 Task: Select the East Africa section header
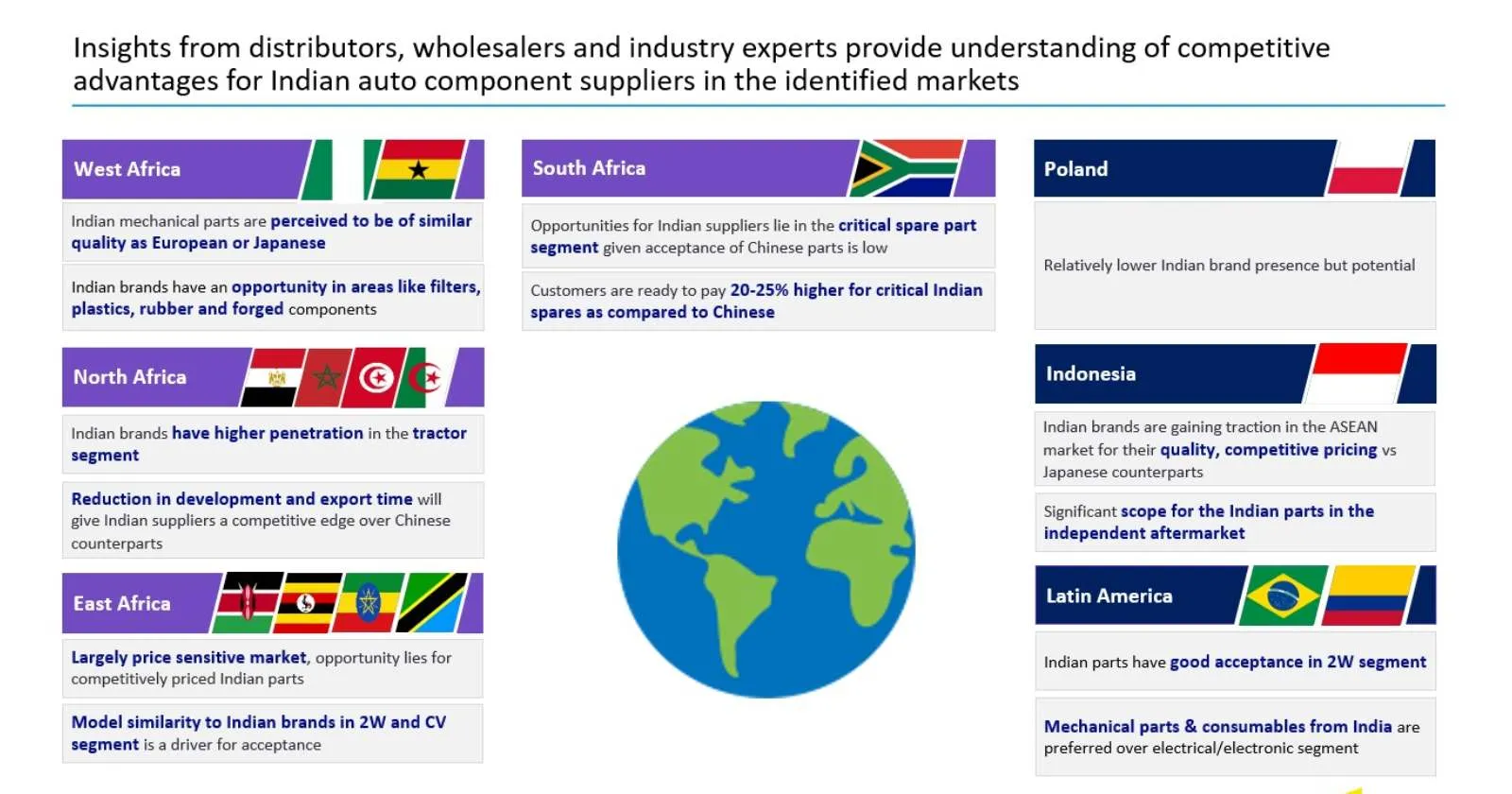click(x=273, y=602)
